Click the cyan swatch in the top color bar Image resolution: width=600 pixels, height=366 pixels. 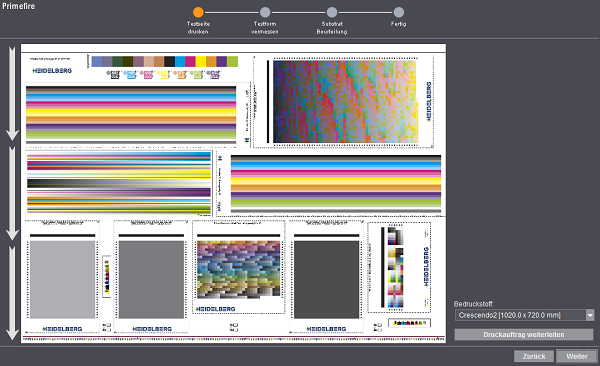click(x=180, y=61)
